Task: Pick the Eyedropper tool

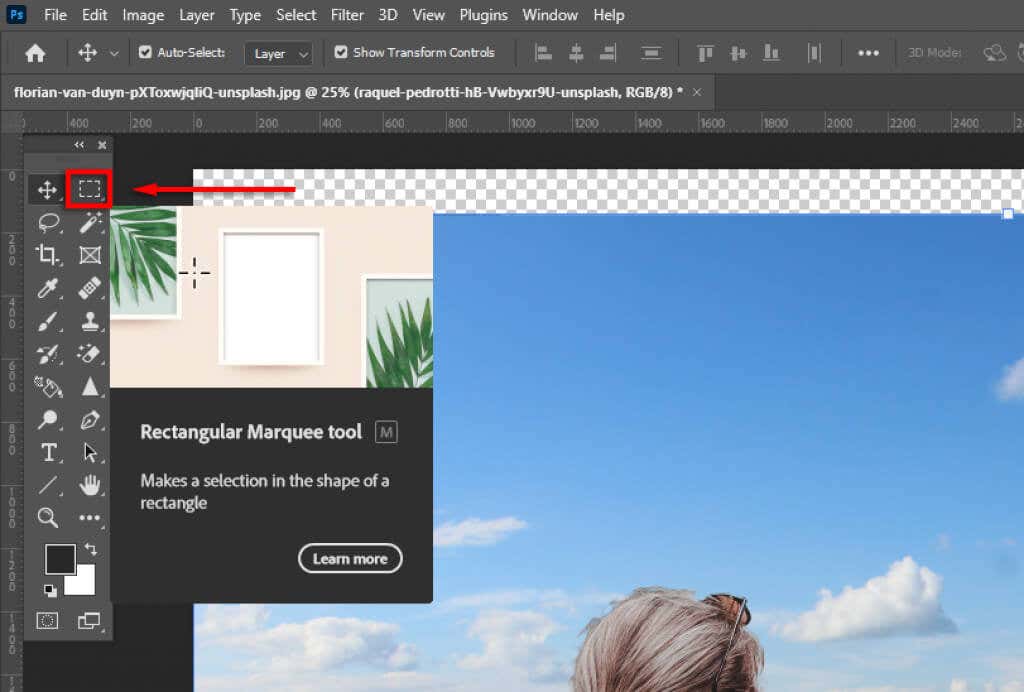Action: point(48,289)
